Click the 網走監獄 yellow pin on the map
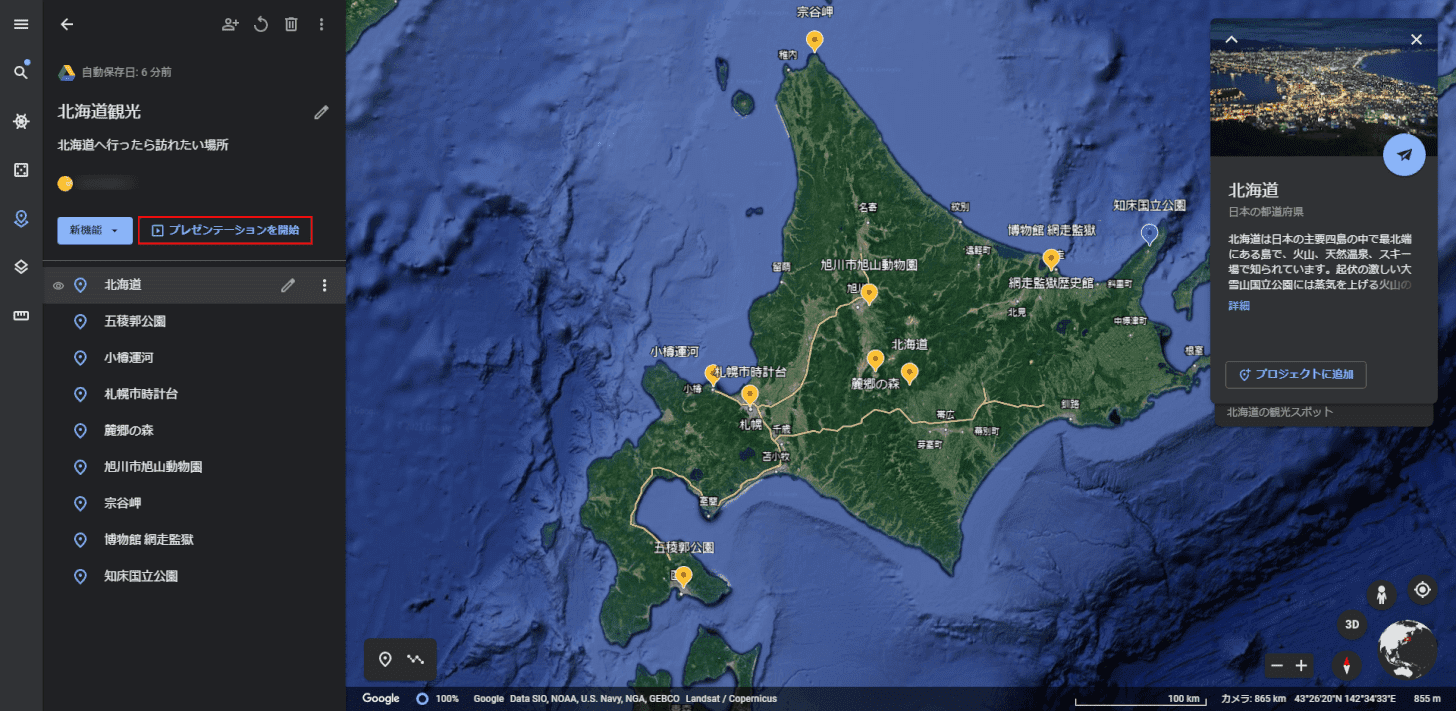Image resolution: width=1456 pixels, height=711 pixels. click(1051, 260)
